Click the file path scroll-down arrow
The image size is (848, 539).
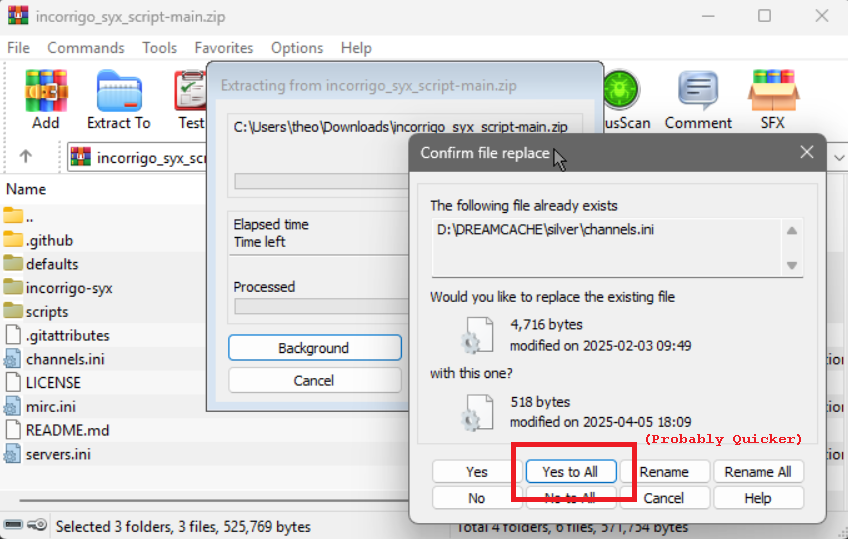[792, 265]
